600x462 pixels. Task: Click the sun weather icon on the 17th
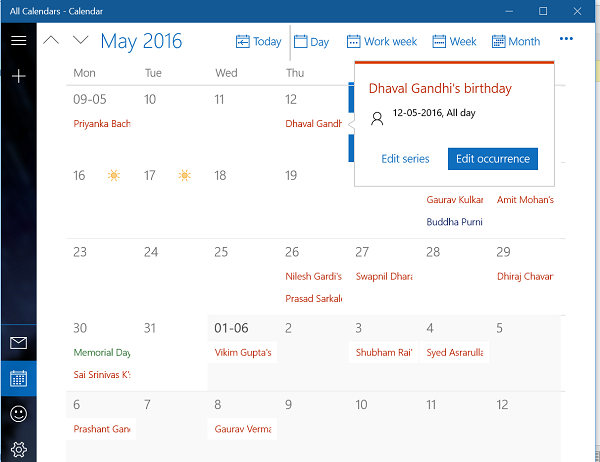(184, 175)
